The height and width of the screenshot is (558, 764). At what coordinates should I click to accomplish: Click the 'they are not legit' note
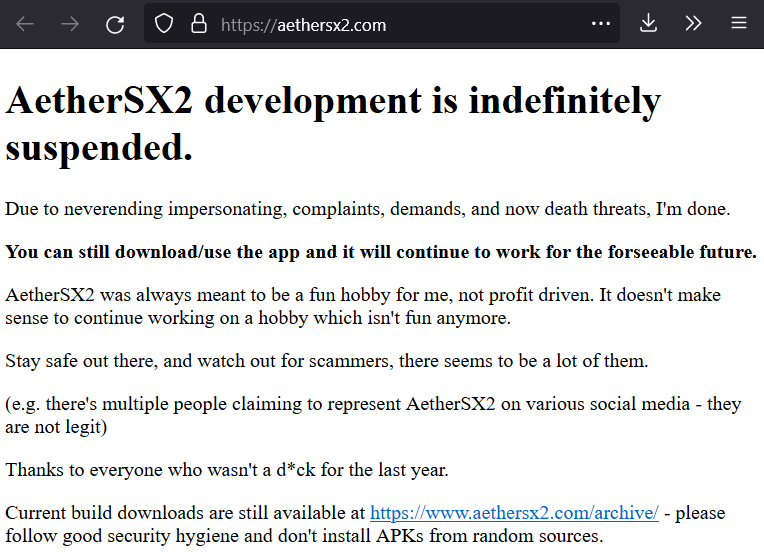click(373, 415)
